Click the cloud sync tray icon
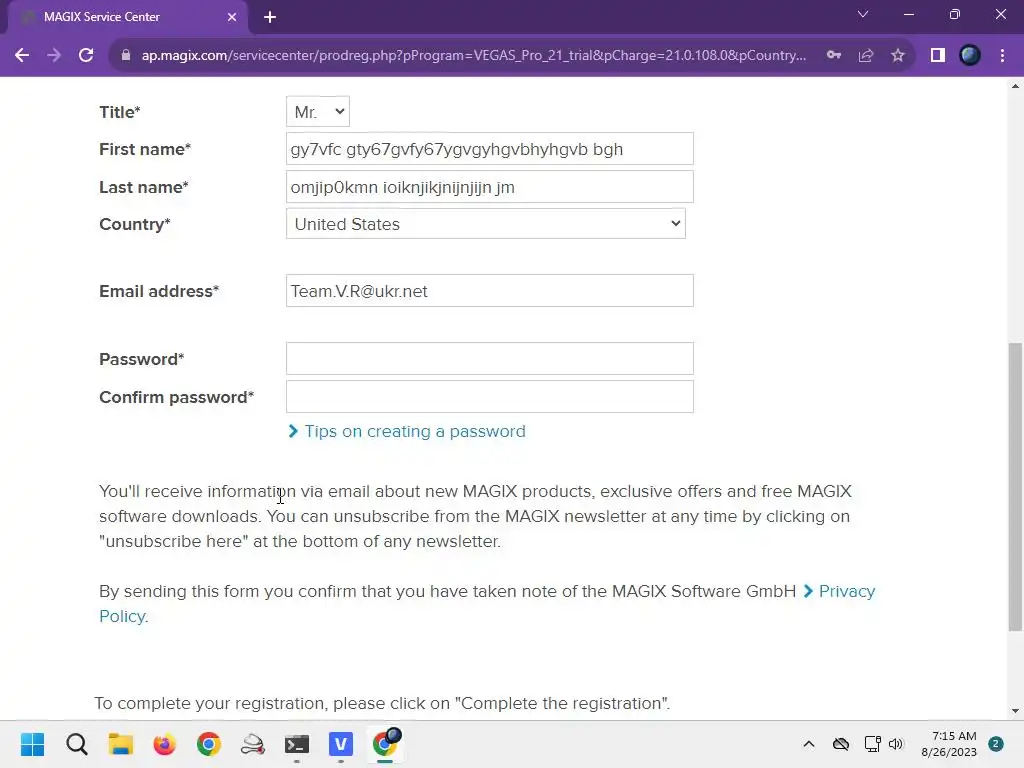1024x768 pixels. click(x=840, y=744)
